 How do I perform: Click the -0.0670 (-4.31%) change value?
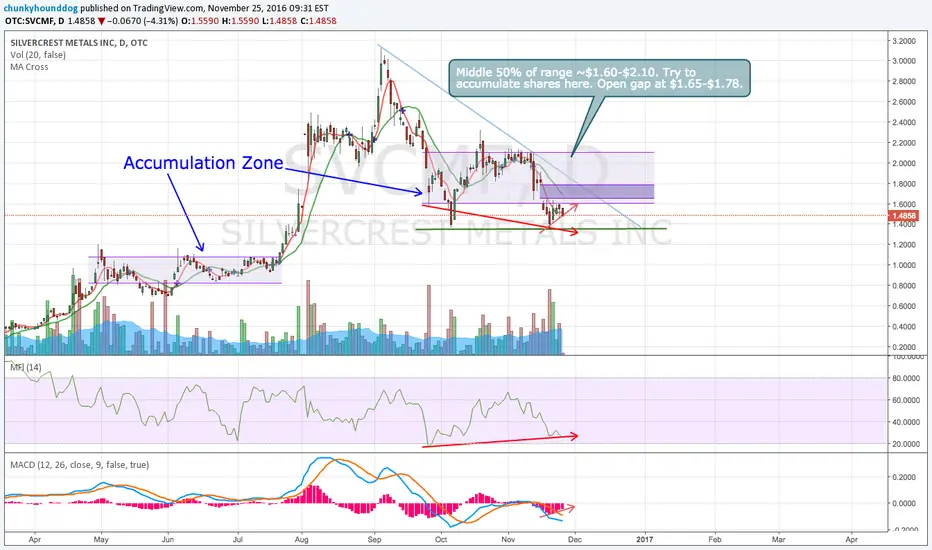pos(143,21)
